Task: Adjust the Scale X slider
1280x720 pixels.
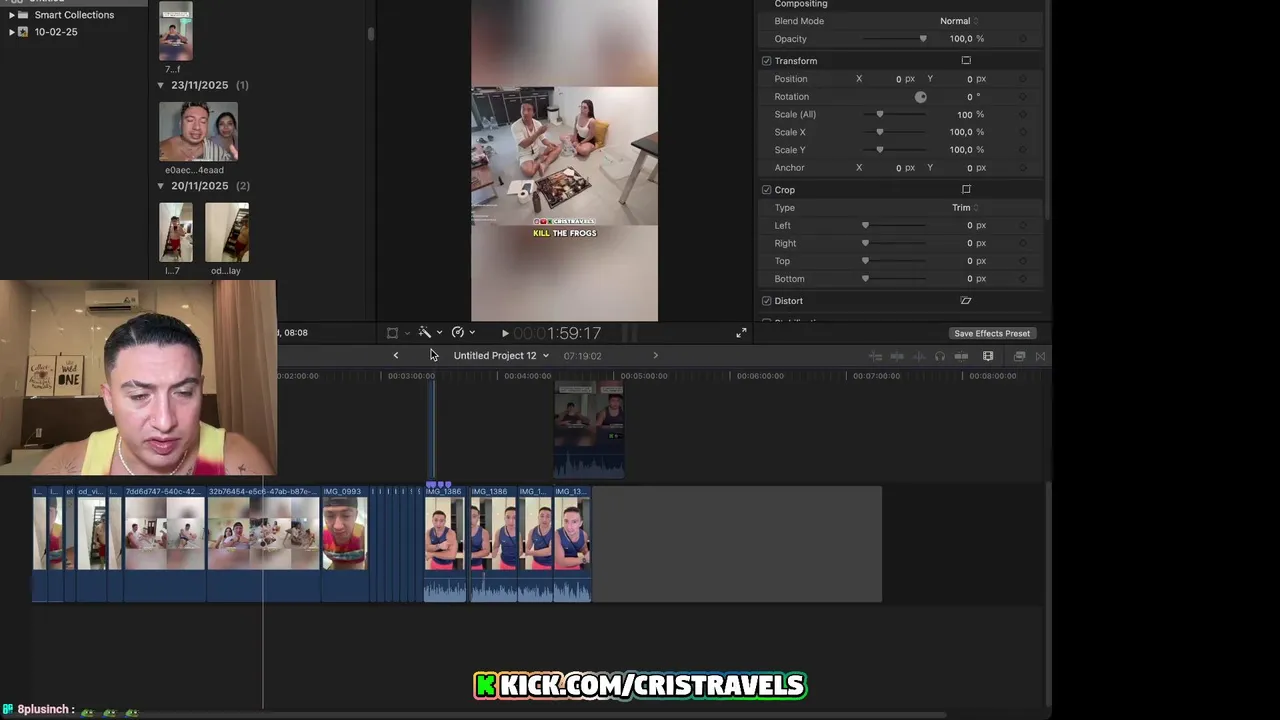Action: (894, 132)
